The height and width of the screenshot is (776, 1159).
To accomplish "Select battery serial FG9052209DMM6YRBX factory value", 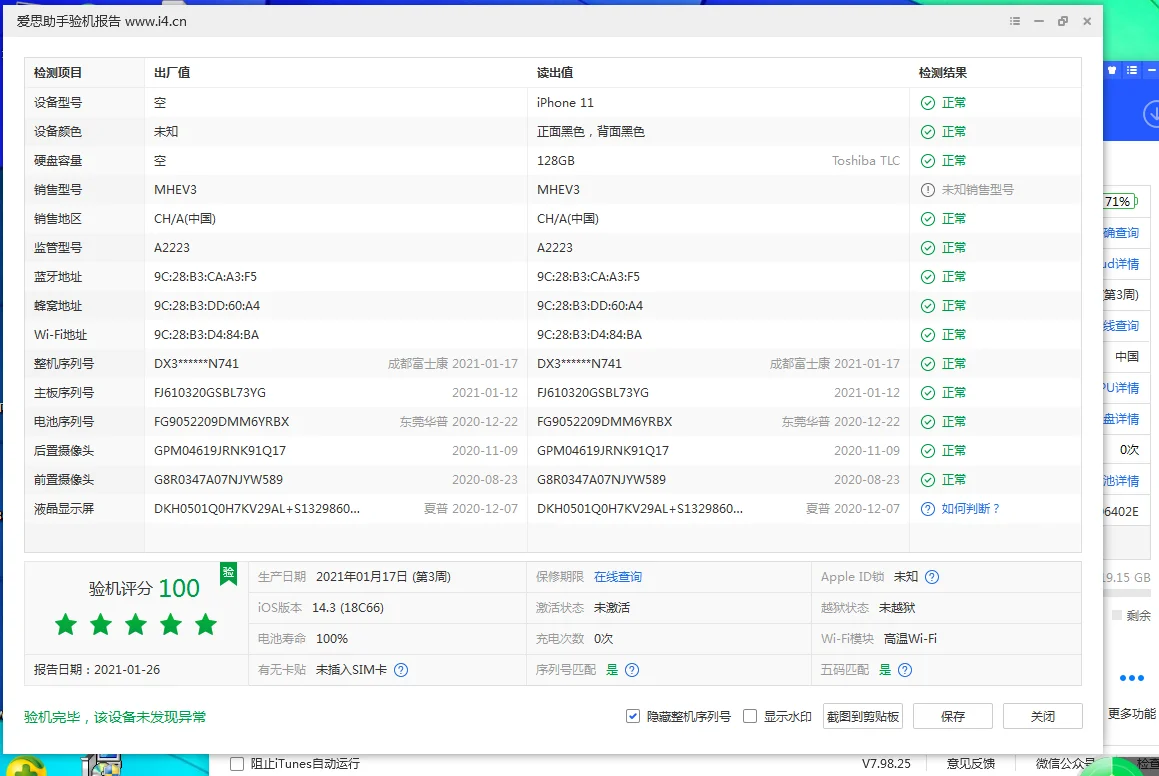I will [x=221, y=422].
